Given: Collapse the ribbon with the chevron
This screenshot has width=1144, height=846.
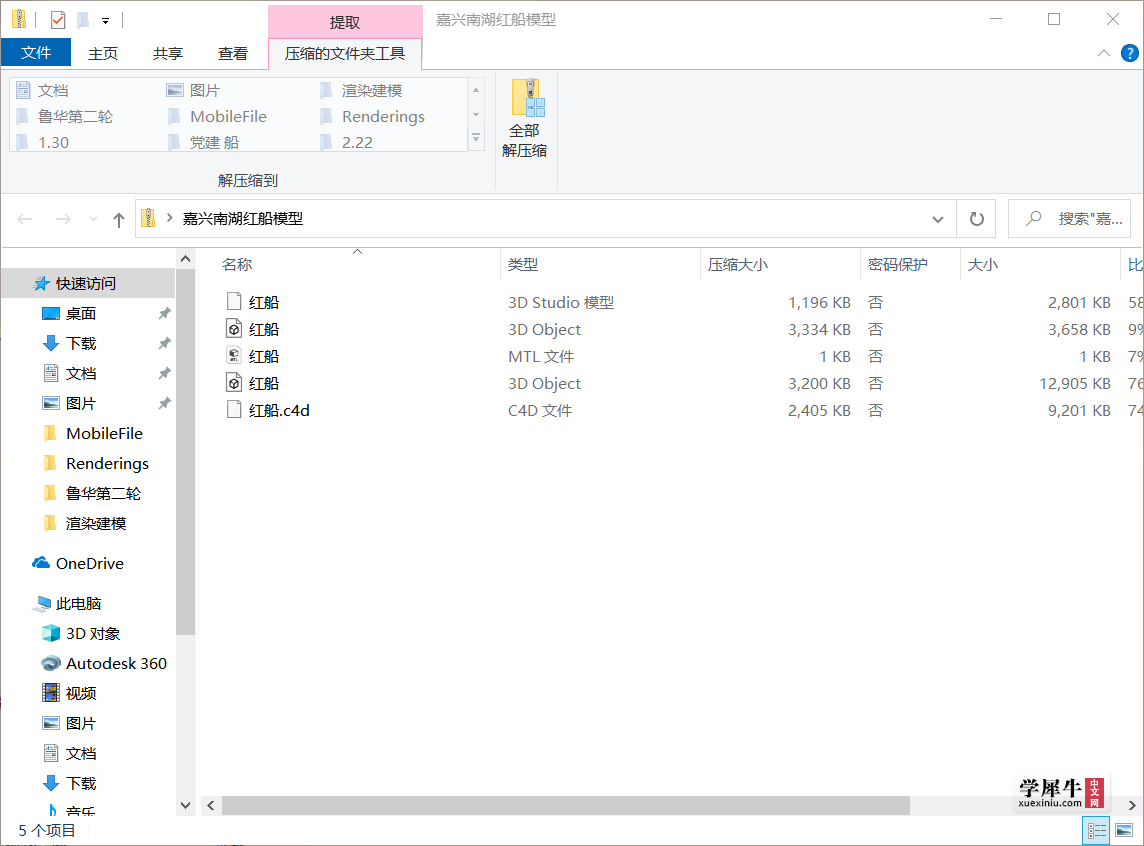Looking at the screenshot, I should click(x=1104, y=53).
